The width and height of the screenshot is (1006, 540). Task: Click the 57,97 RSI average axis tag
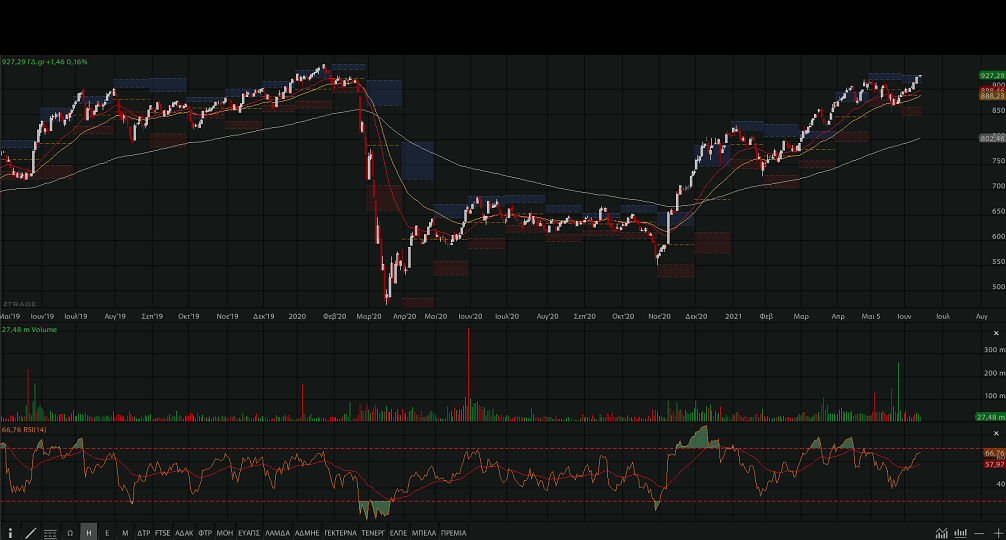tap(994, 464)
